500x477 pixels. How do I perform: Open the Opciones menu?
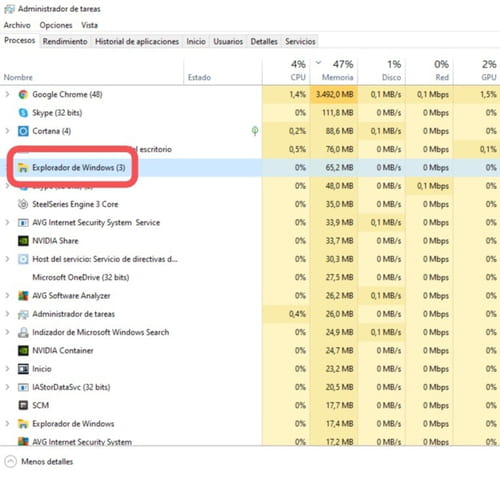coord(56,25)
